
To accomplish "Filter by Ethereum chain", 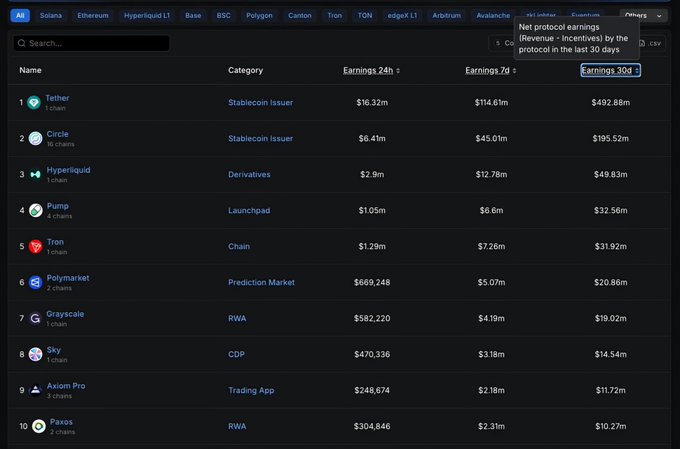I will 93,16.
